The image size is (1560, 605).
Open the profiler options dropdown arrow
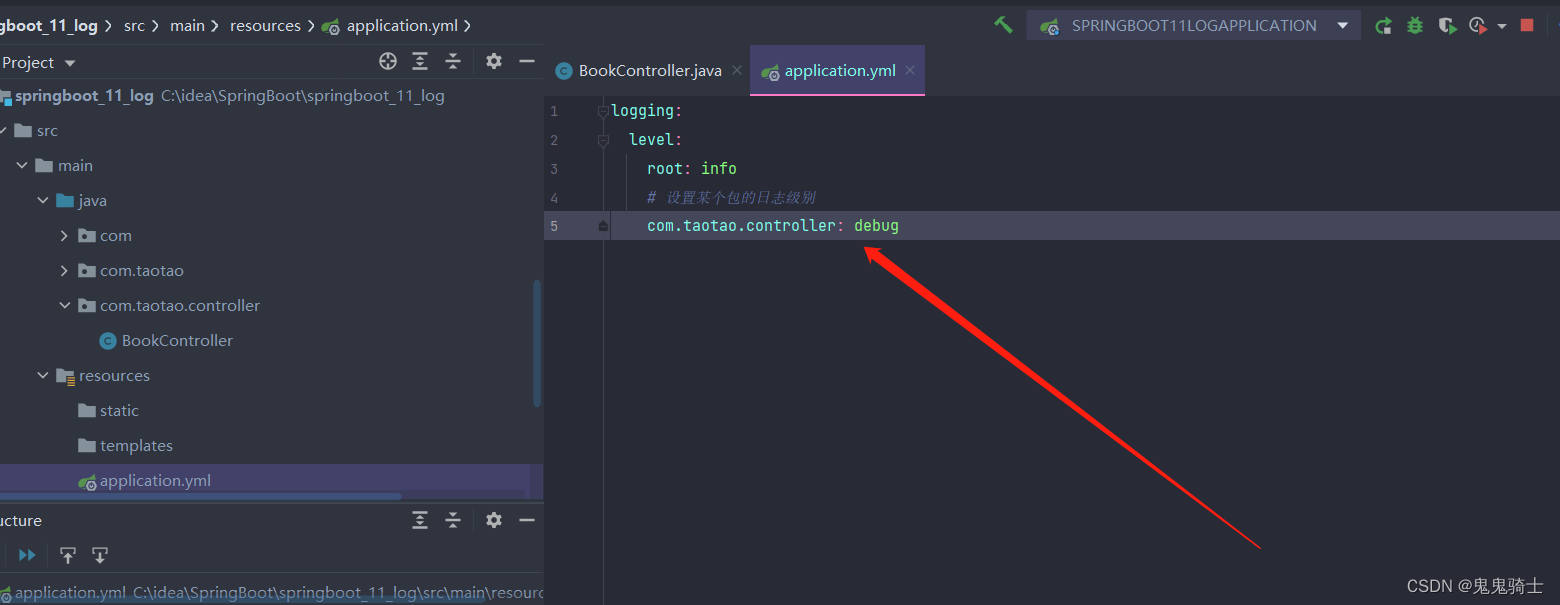1502,26
